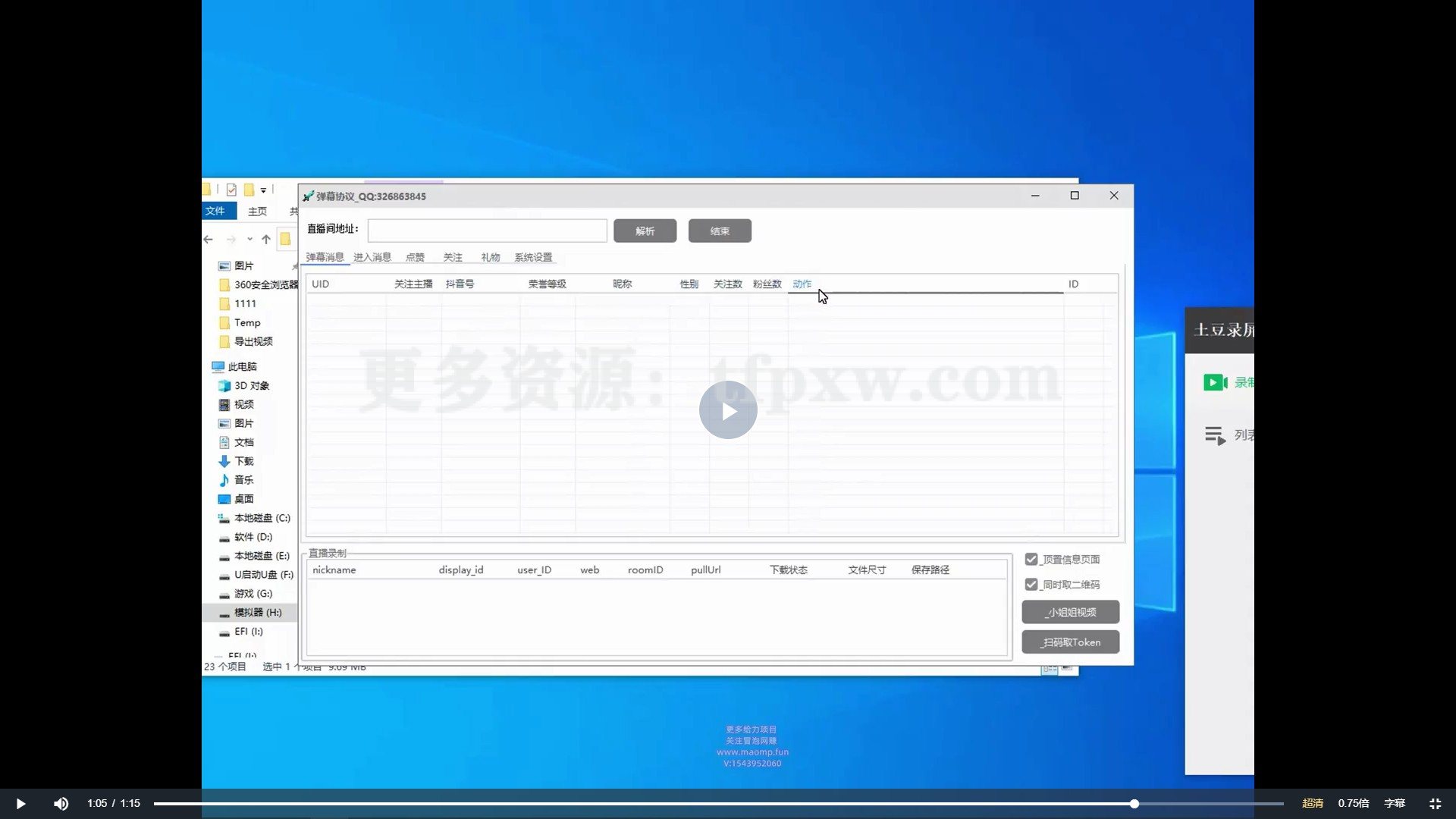Image resolution: width=1456 pixels, height=819 pixels.
Task: Click the large center play overlay
Action: tap(728, 410)
